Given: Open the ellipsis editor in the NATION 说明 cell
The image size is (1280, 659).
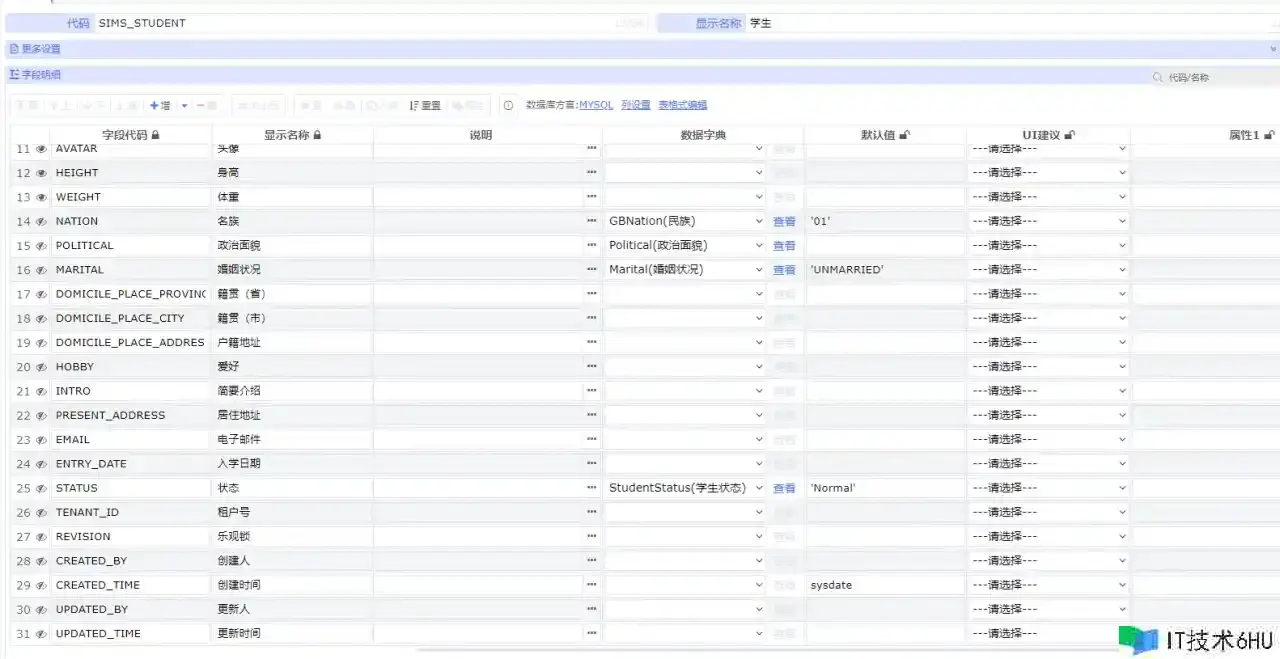Looking at the screenshot, I should click(592, 221).
